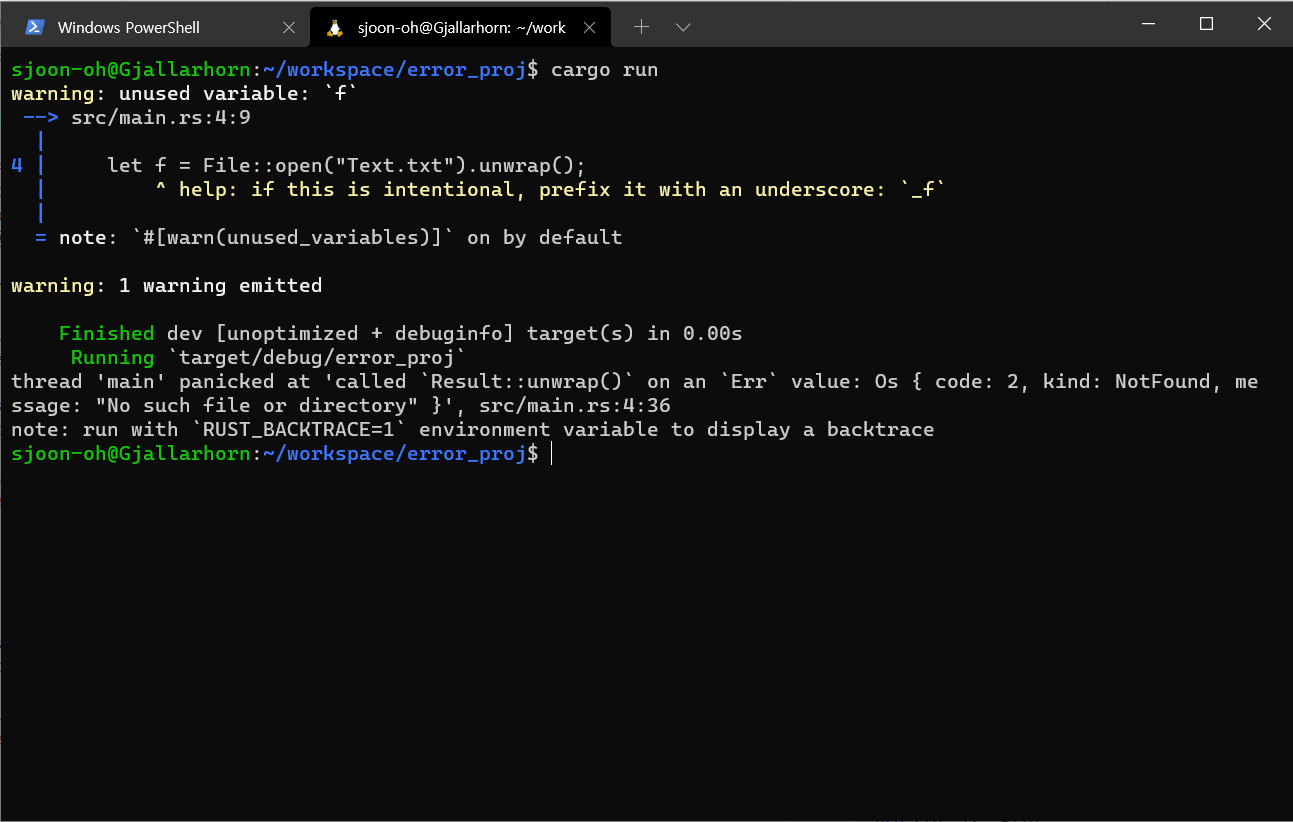Click the 'RUST_BACKTRACE=1' note line

pos(473,430)
